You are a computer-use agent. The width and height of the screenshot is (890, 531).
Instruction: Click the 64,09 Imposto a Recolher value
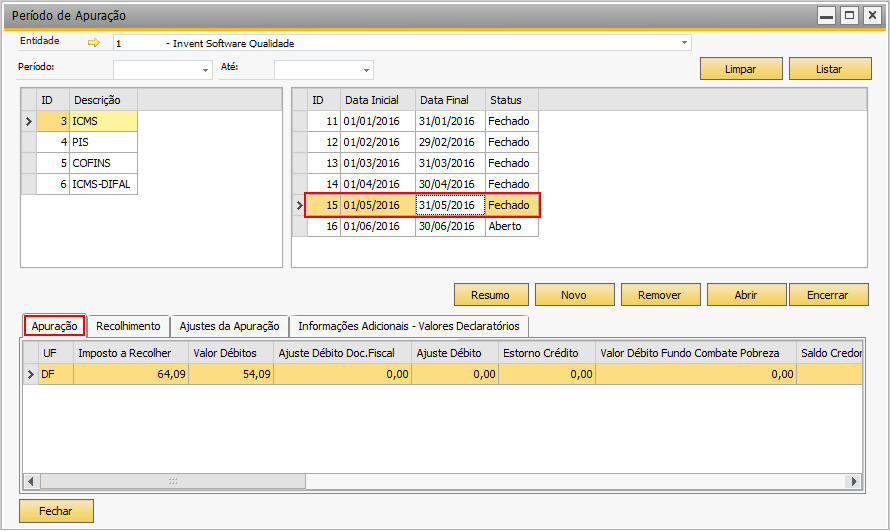coord(131,374)
